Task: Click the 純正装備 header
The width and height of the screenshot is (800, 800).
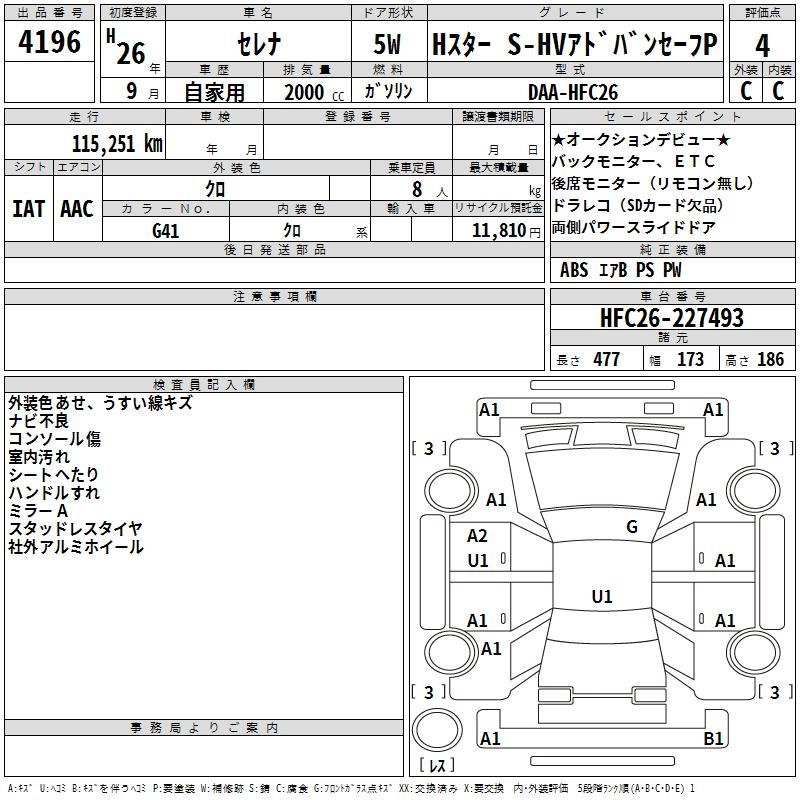Action: point(672,249)
